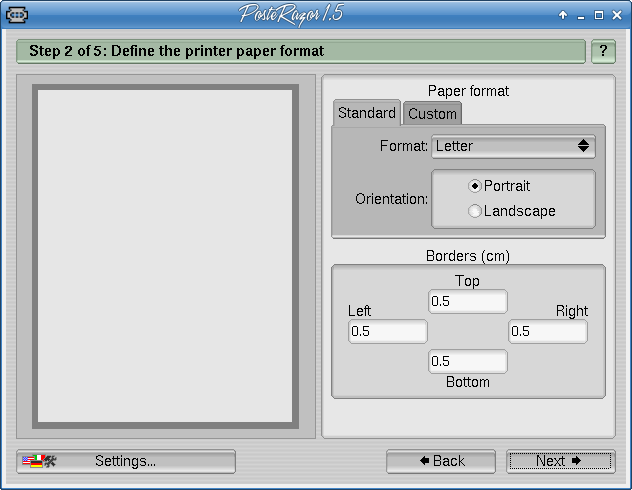Maximize the PosteRazor window

click(x=599, y=15)
